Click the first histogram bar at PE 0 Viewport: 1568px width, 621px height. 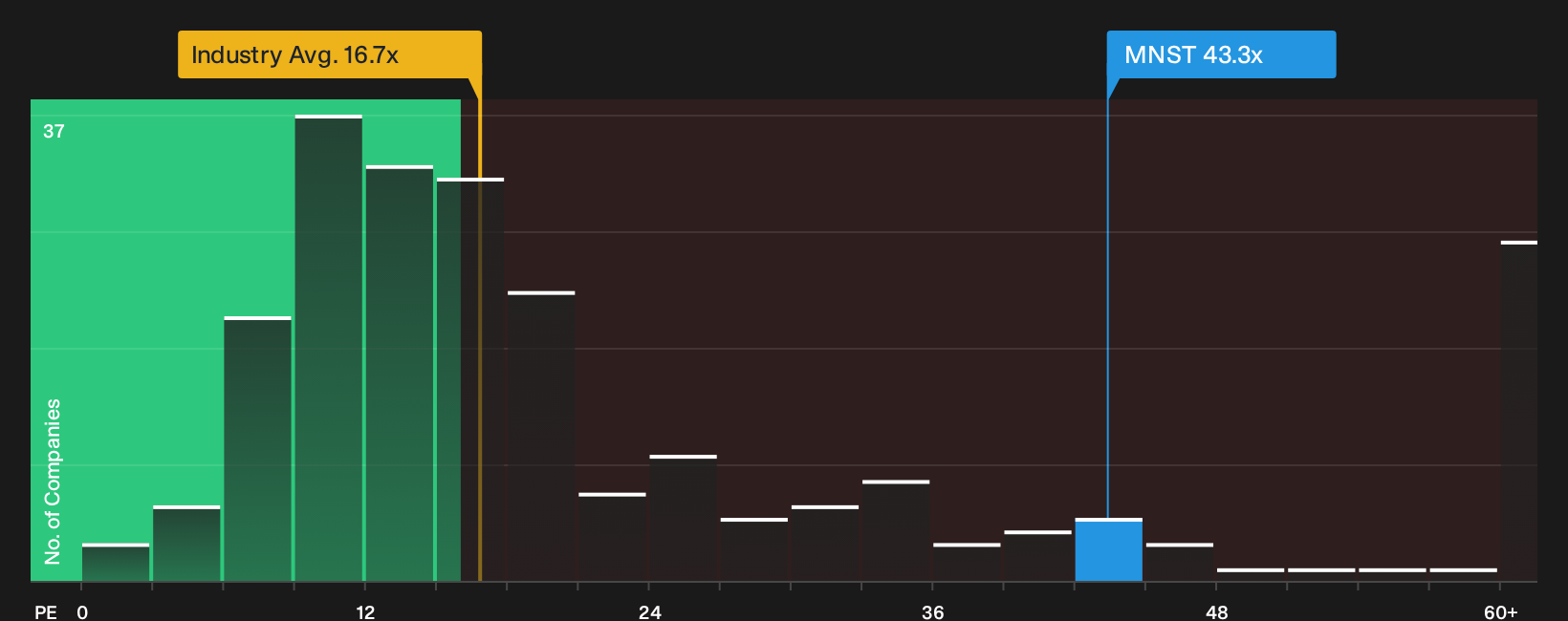pyautogui.click(x=116, y=563)
